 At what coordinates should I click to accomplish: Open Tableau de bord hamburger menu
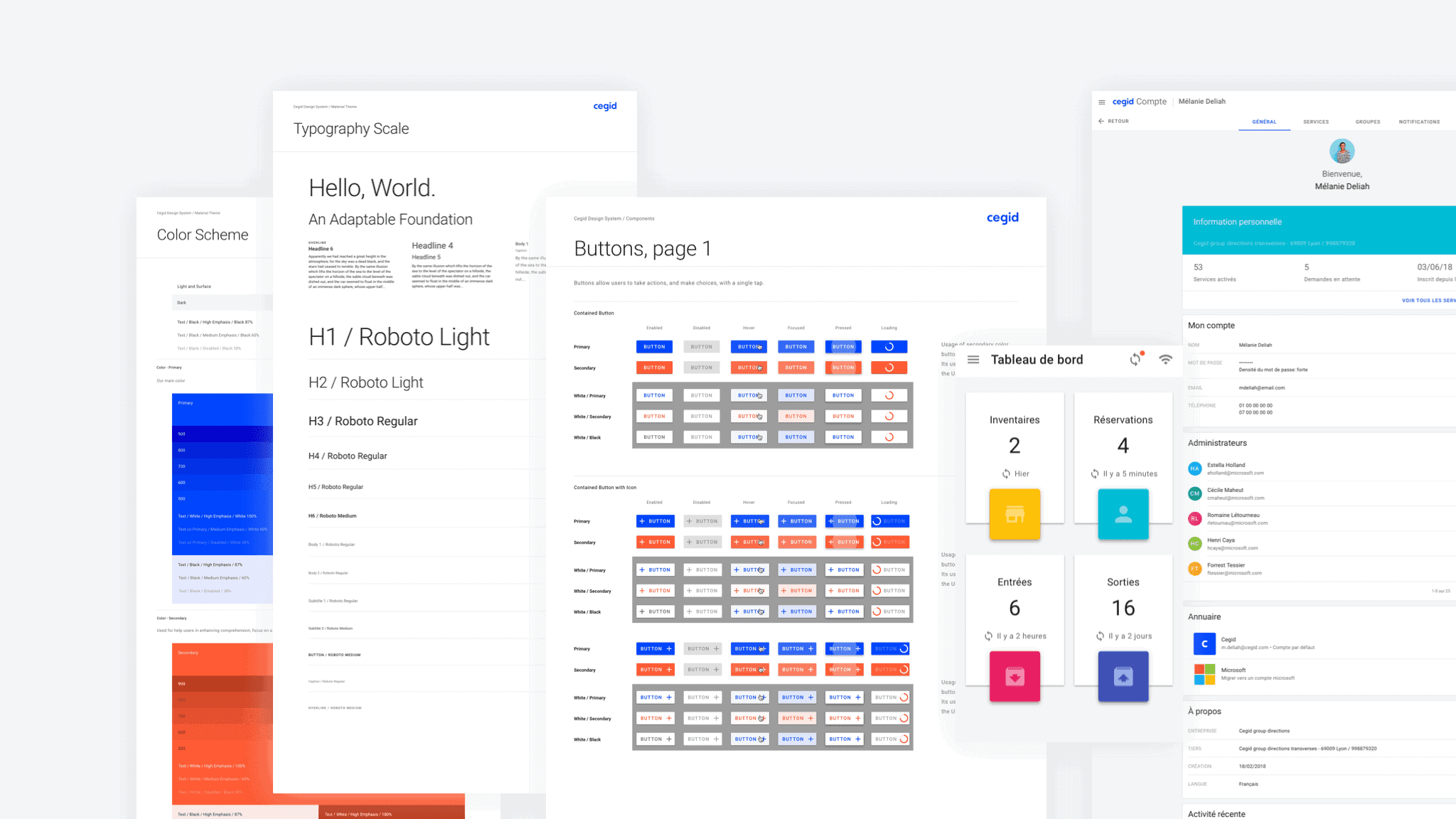[973, 360]
